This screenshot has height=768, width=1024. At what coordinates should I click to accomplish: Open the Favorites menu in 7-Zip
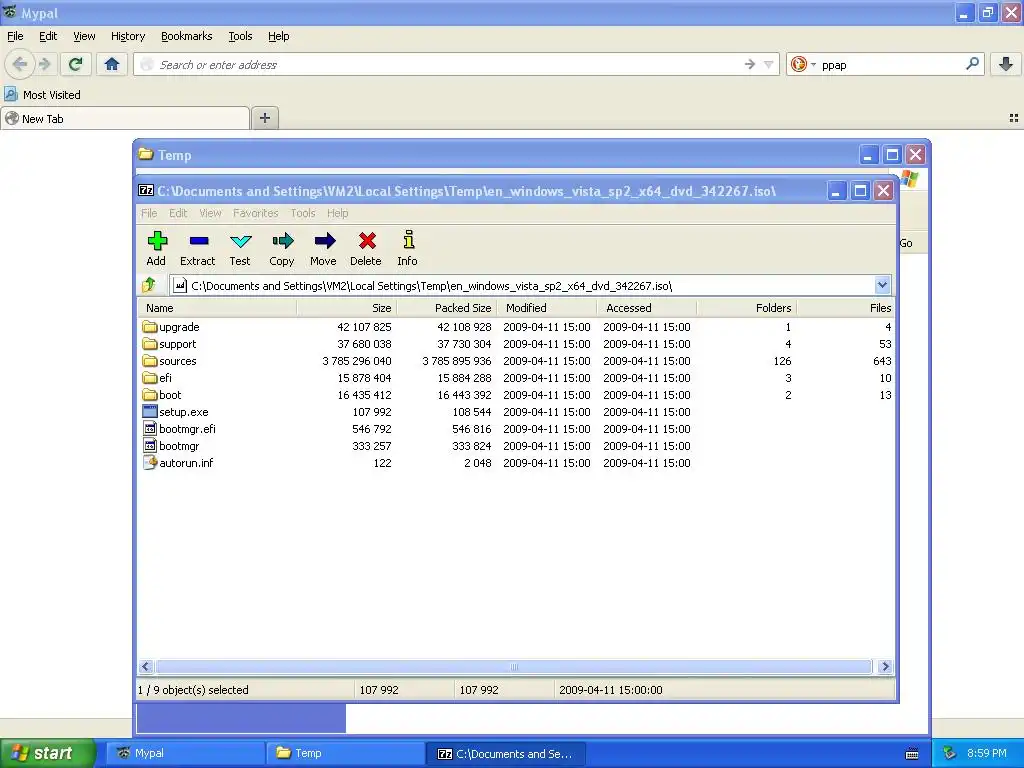(255, 213)
